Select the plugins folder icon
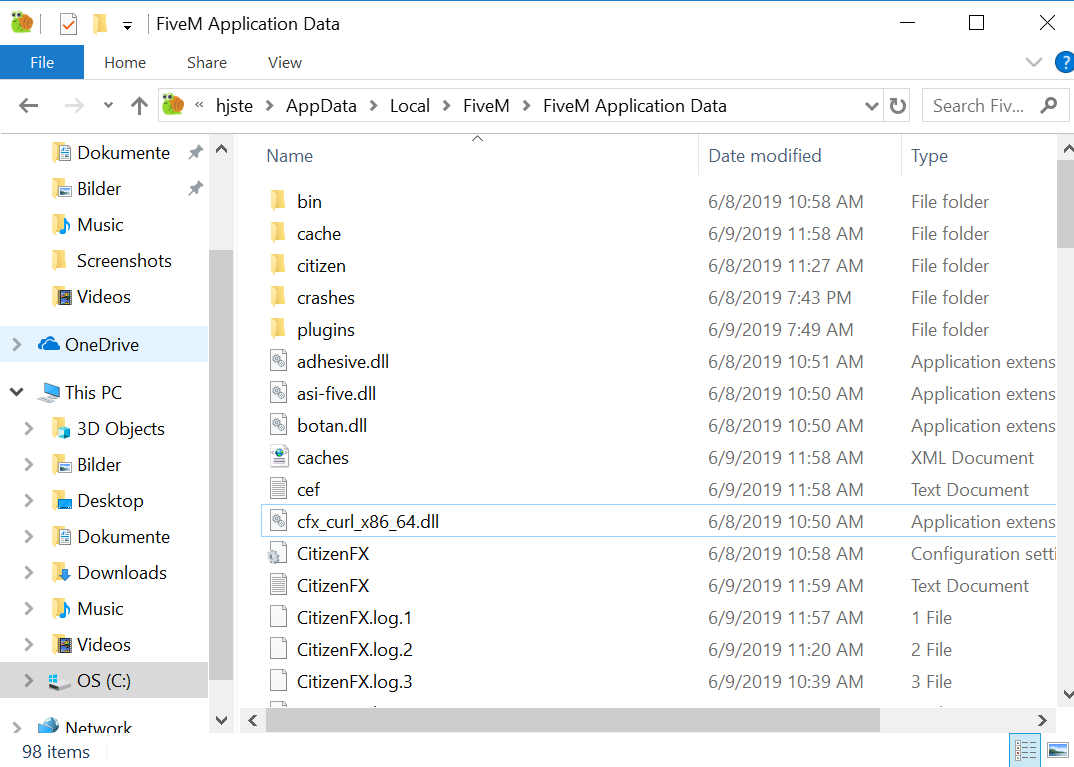This screenshot has width=1074, height=767. pyautogui.click(x=277, y=329)
